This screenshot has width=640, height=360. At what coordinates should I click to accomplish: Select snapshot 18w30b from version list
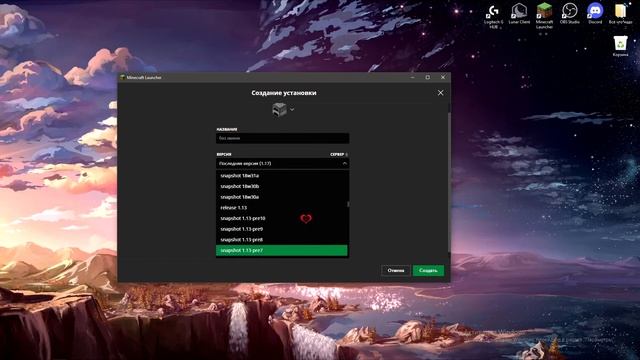point(282,186)
